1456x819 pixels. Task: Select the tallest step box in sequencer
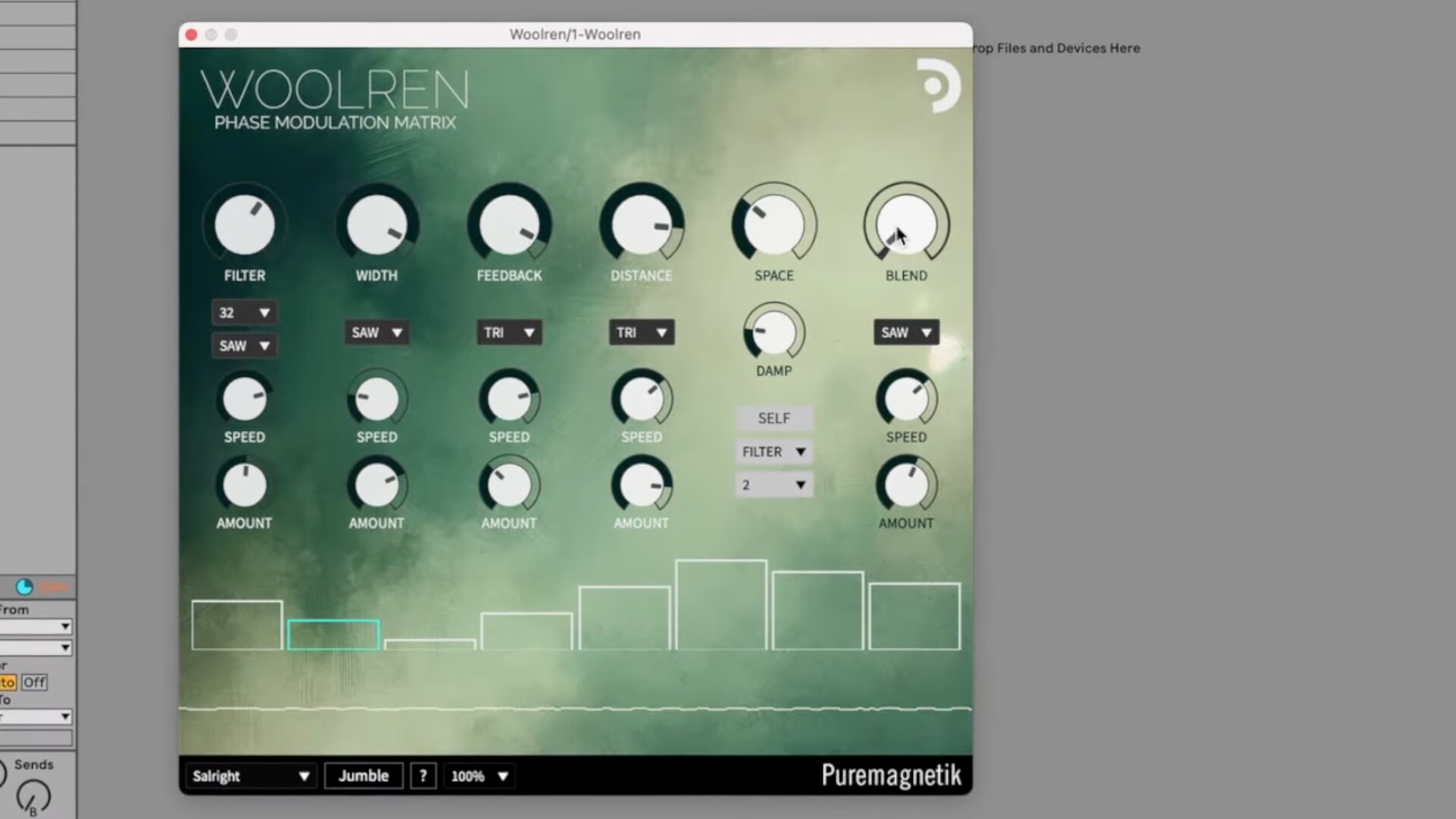pos(721,605)
